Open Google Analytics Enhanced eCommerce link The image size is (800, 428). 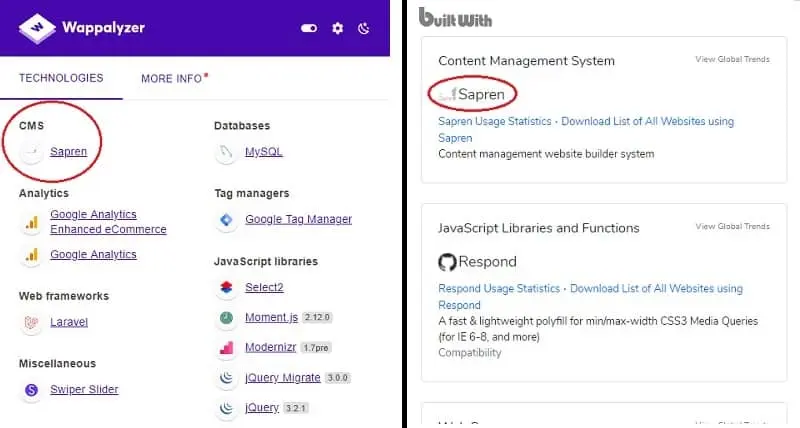[108, 222]
